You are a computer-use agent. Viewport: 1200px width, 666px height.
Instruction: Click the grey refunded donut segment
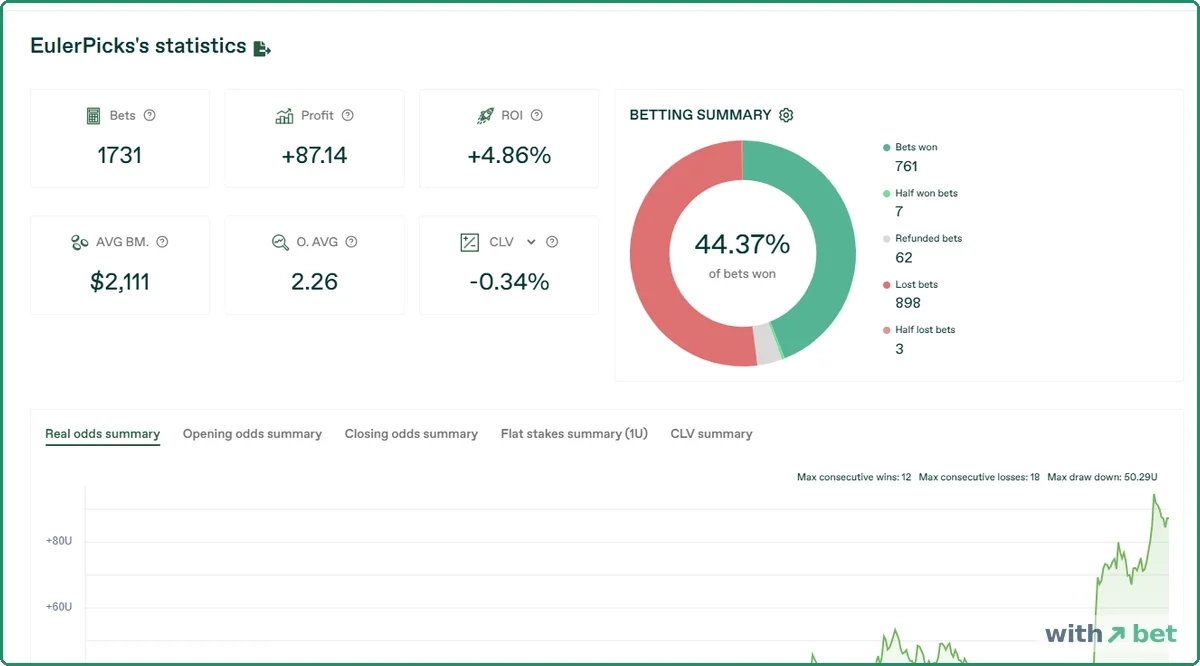768,344
